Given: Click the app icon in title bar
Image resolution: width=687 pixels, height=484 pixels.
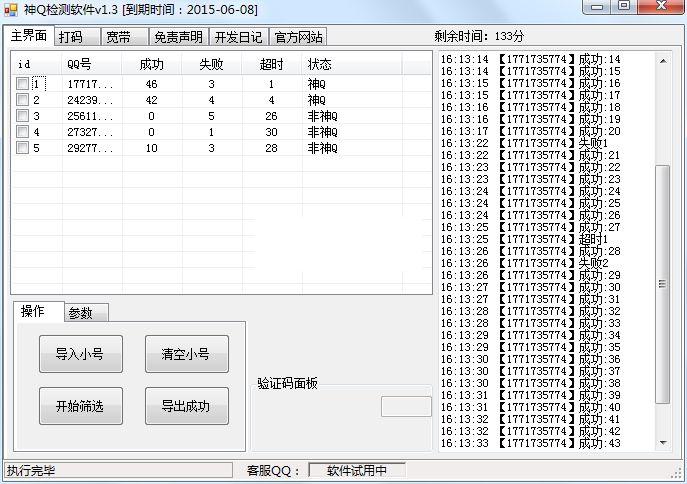Looking at the screenshot, I should (x=11, y=9).
